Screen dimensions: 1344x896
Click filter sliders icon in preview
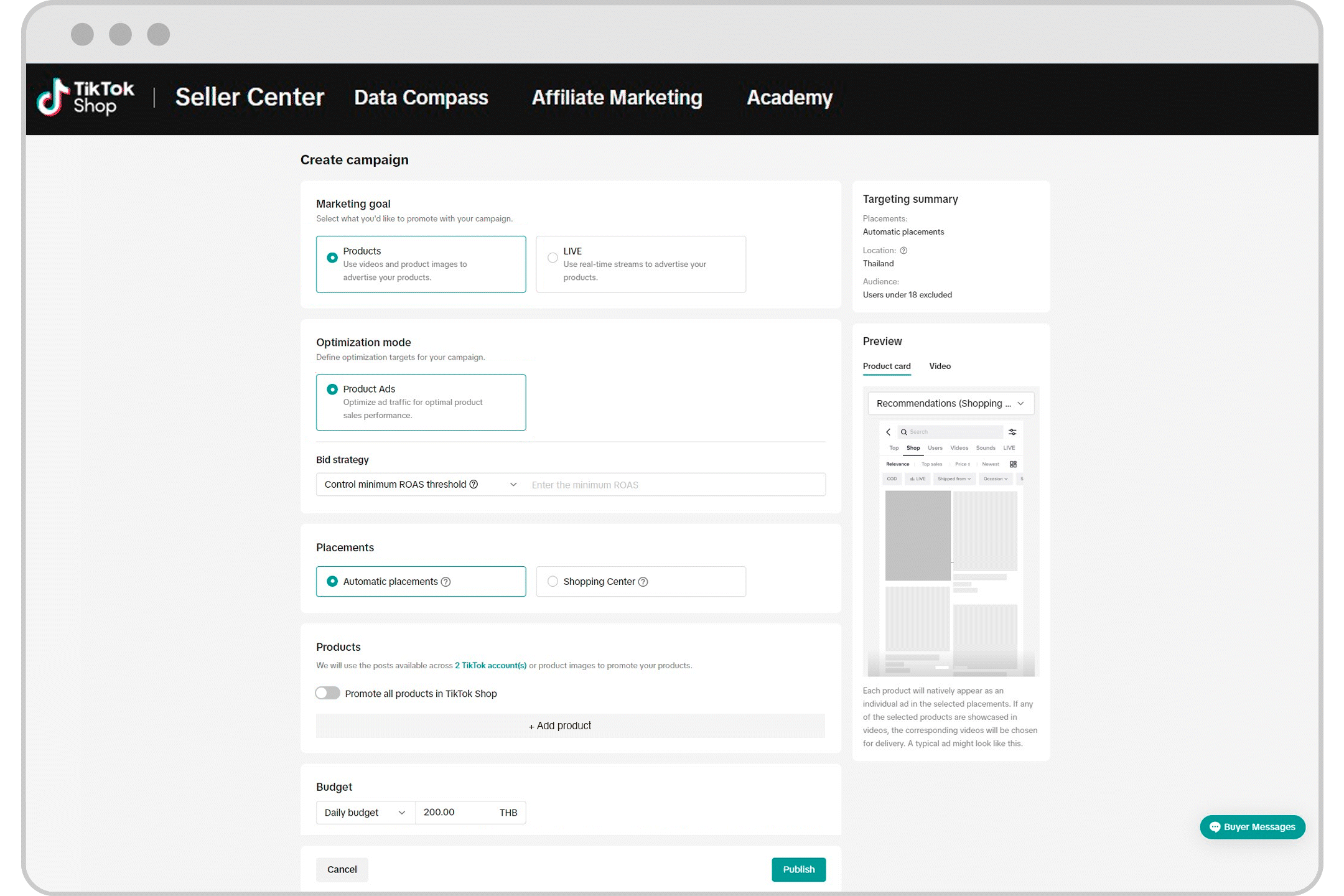pyautogui.click(x=1012, y=432)
